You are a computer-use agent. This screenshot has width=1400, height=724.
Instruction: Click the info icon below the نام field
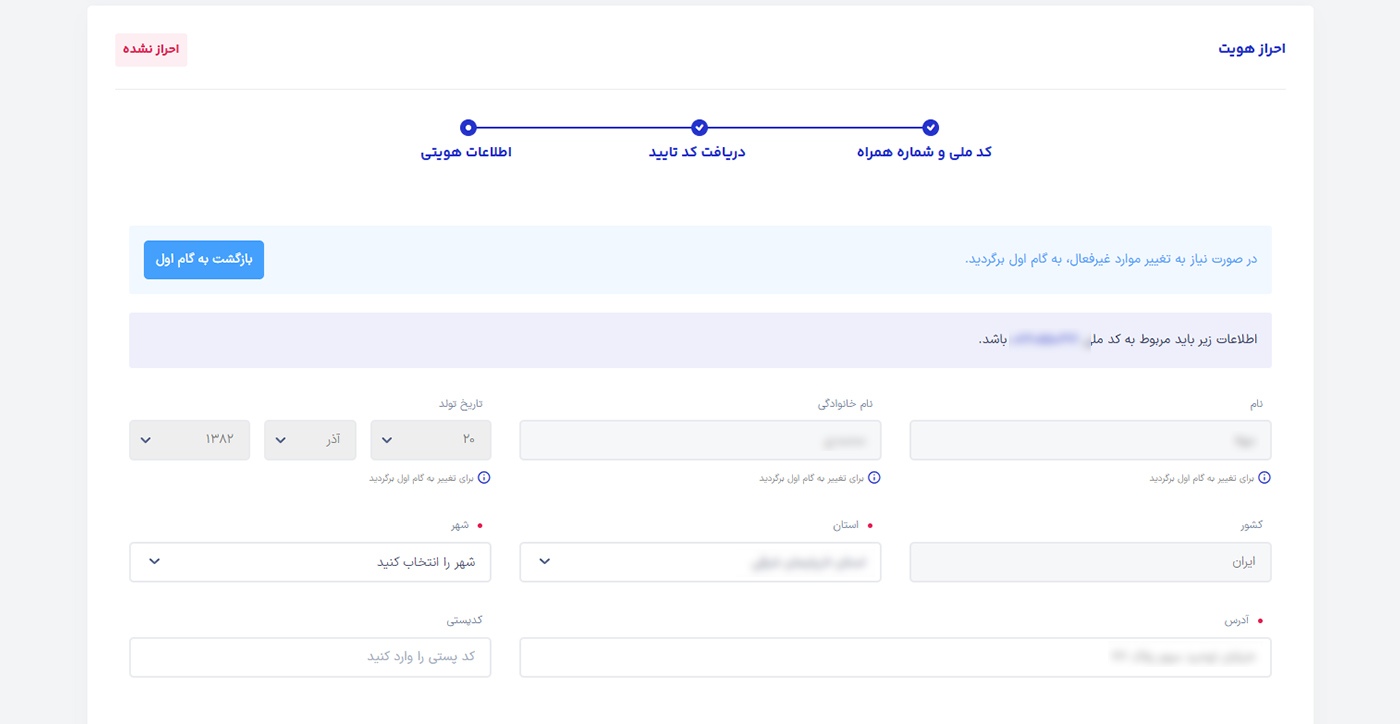(1264, 478)
